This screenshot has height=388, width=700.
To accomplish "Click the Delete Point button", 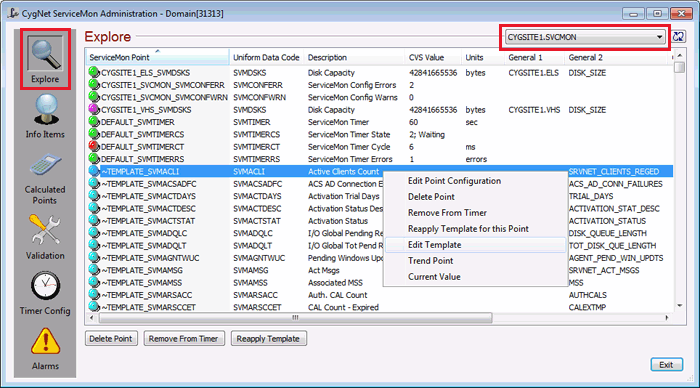I will [111, 338].
